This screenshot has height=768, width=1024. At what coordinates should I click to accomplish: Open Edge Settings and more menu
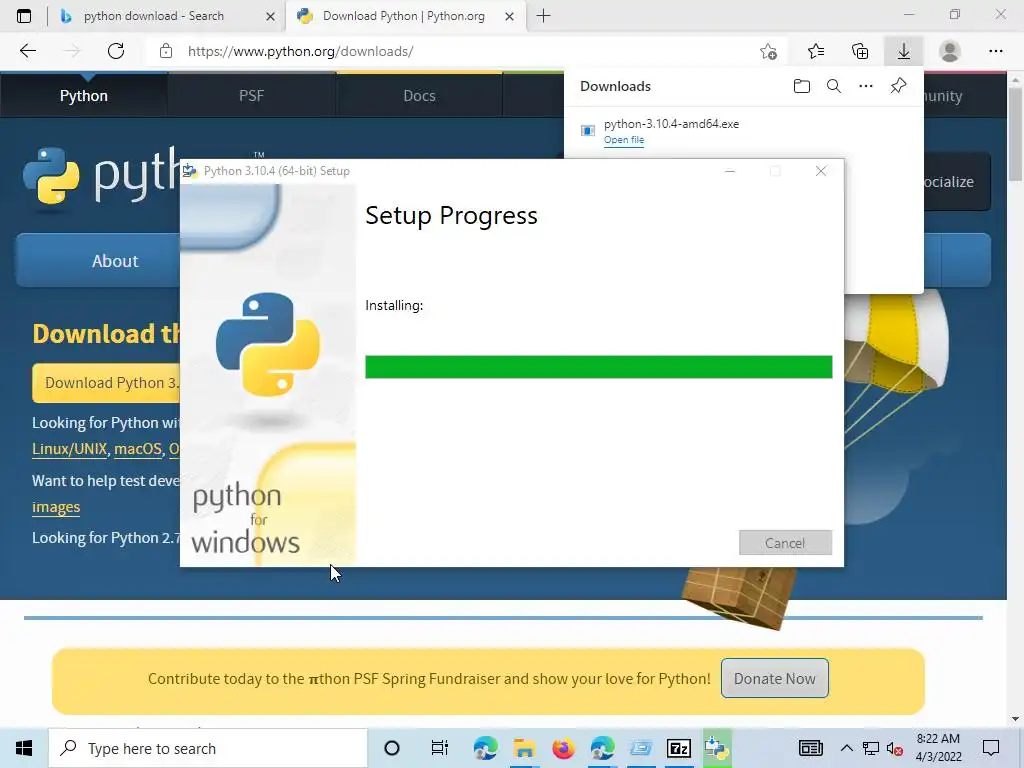pos(995,51)
